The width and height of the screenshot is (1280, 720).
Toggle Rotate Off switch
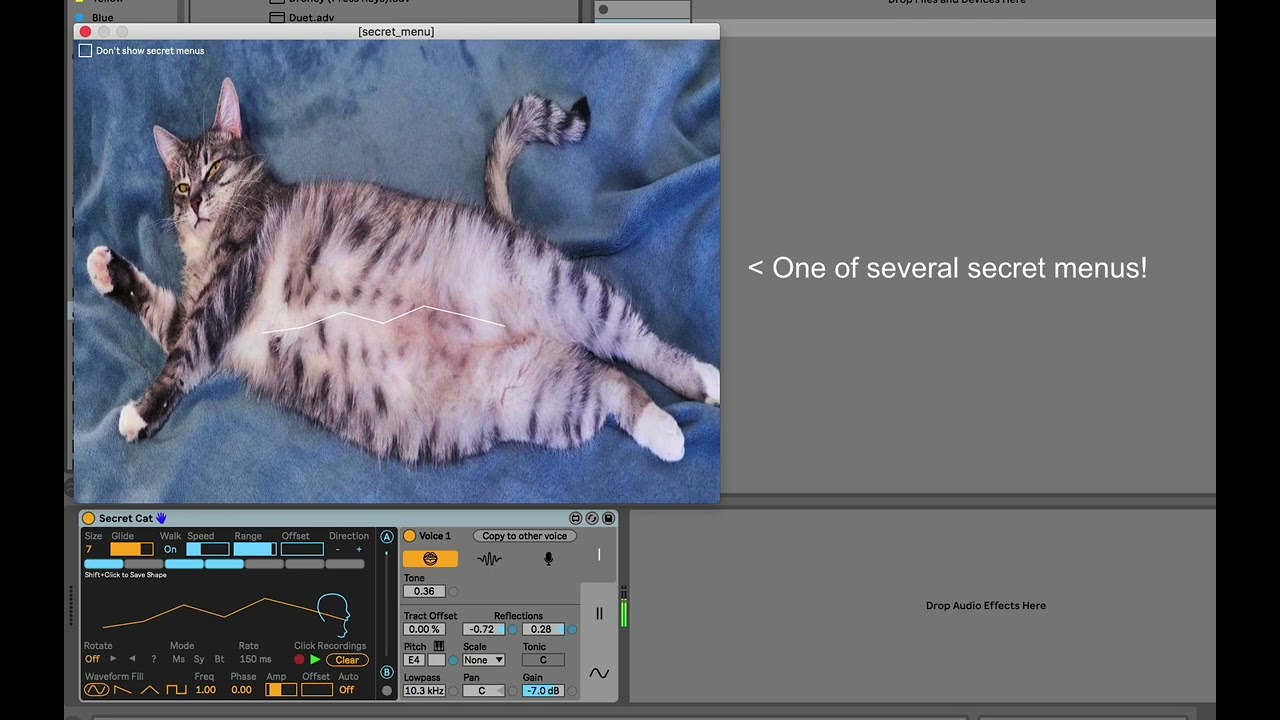coord(92,659)
